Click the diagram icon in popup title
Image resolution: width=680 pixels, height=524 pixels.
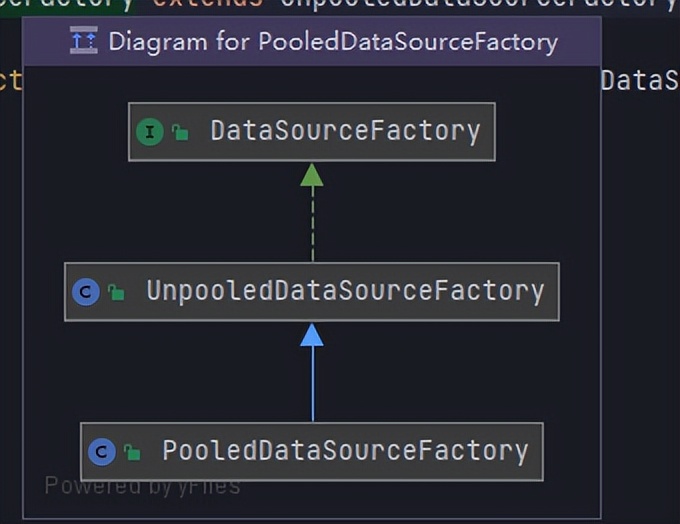pos(84,40)
